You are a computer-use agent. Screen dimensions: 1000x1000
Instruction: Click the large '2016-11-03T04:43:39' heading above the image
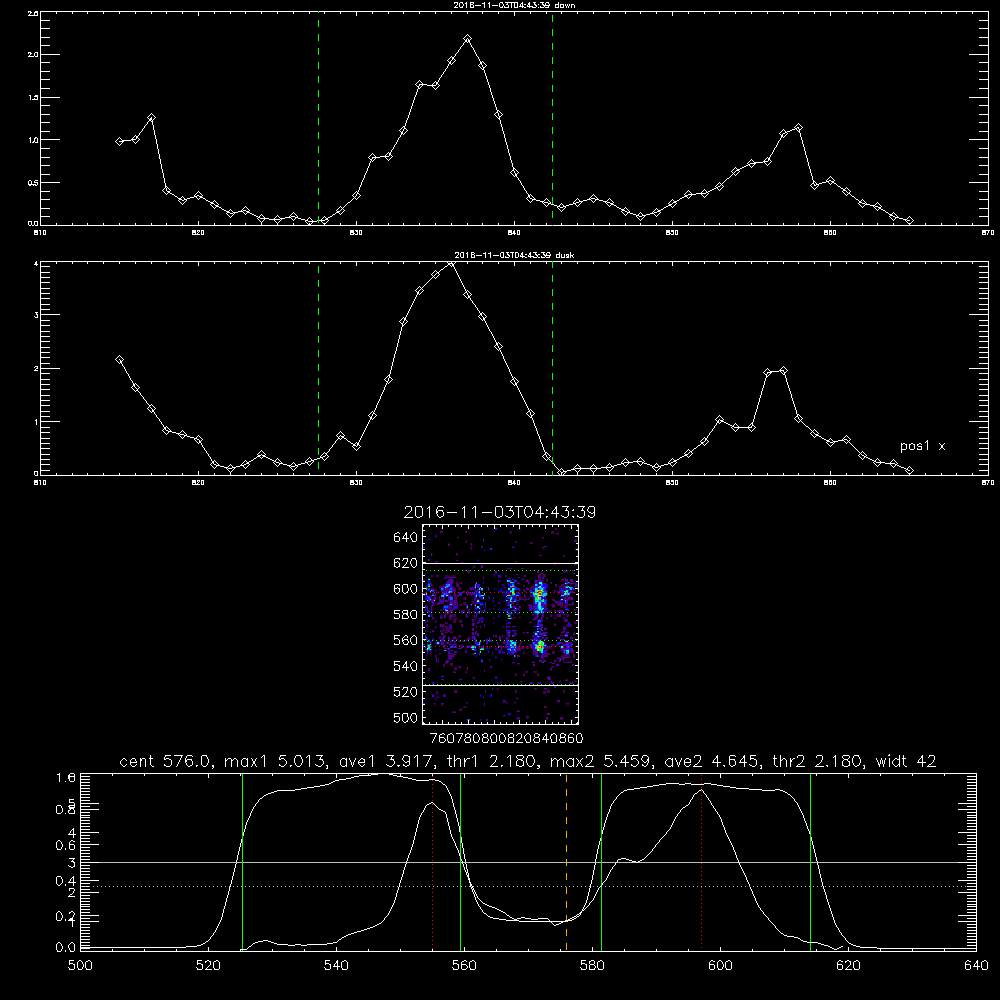click(x=499, y=512)
